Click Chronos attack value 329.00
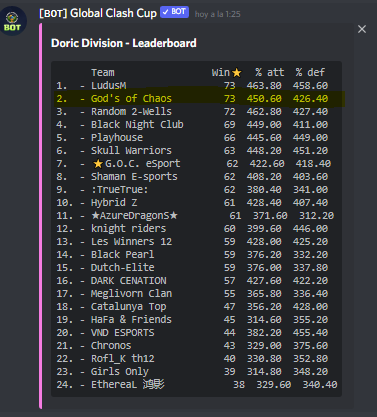The image size is (377, 417). pyautogui.click(x=264, y=345)
